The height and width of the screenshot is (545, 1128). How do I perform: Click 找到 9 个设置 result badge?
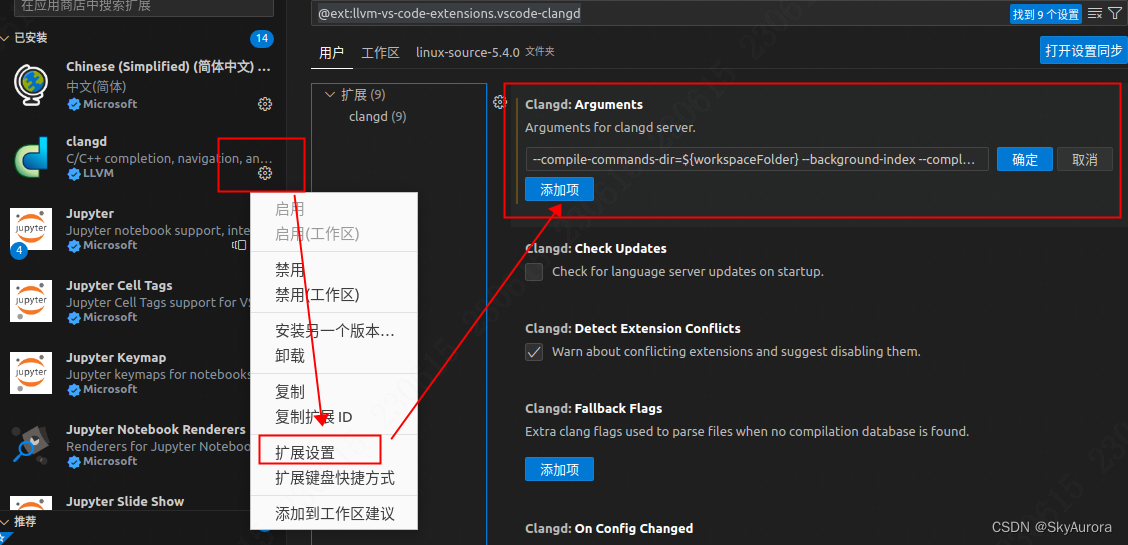click(1046, 14)
